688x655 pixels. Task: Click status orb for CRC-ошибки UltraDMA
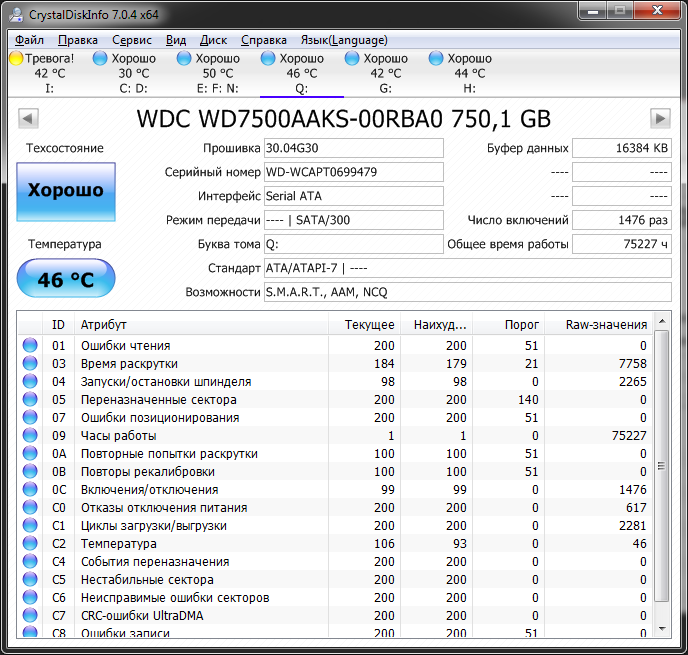coord(30,615)
